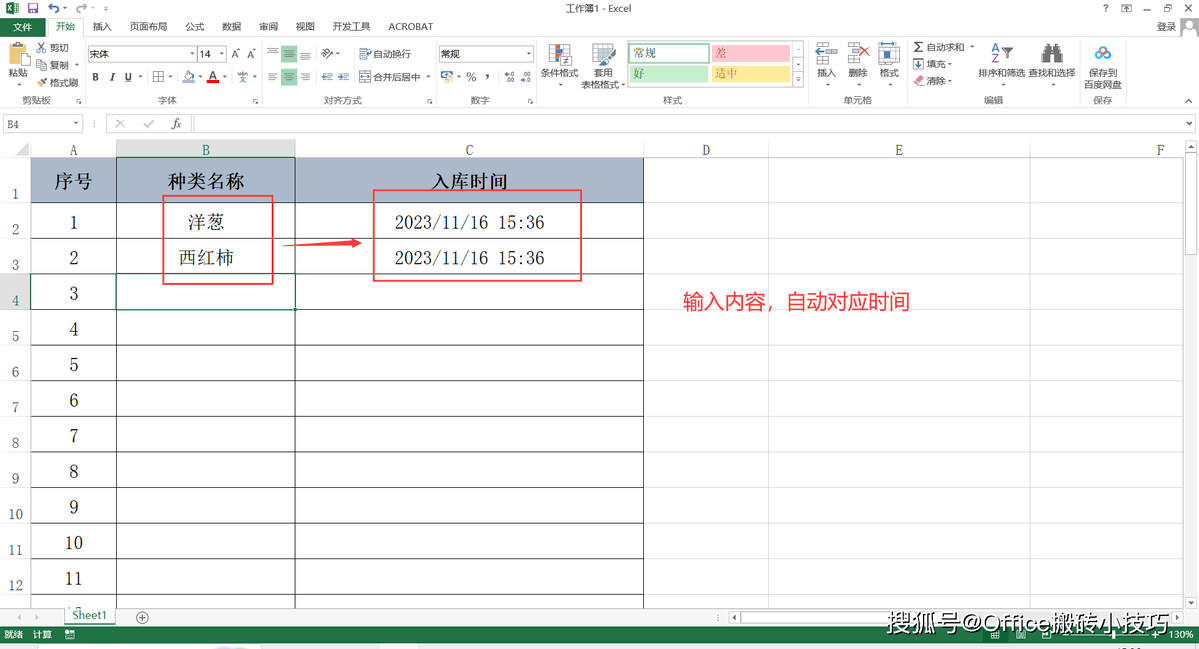This screenshot has width=1199, height=649.
Task: Switch to the Page Layout (页面布局) tab
Action: (x=148, y=27)
